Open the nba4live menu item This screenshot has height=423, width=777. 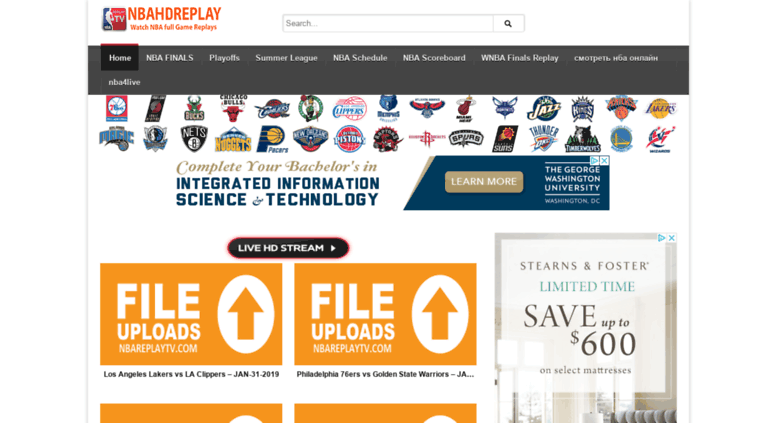[124, 82]
